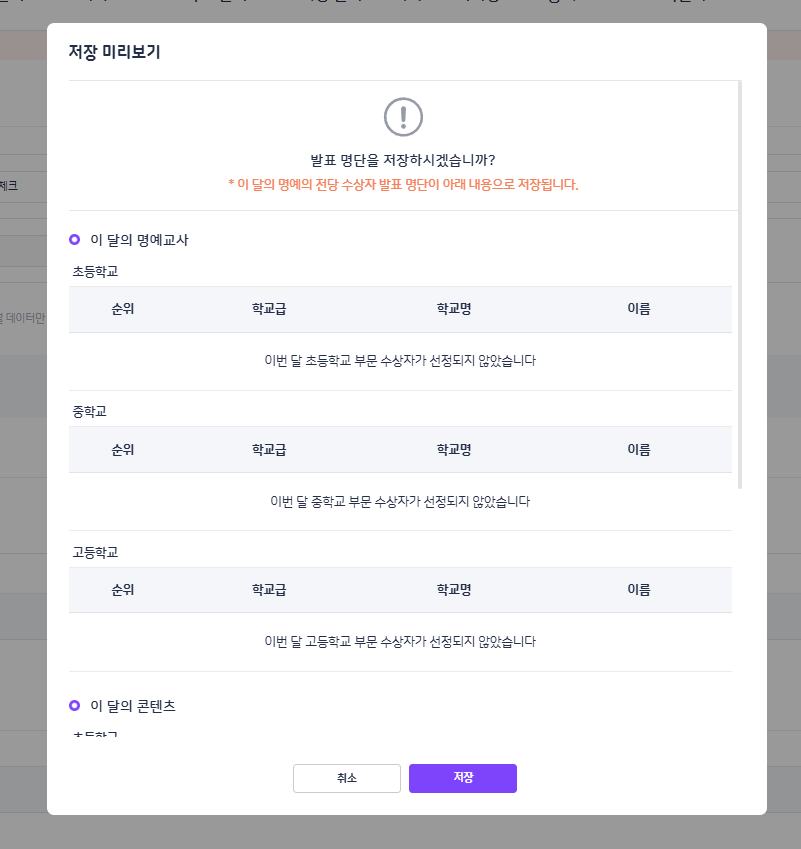This screenshot has width=801, height=849.
Task: Click the 순위 header in the 초등학교 table
Action: point(123,309)
